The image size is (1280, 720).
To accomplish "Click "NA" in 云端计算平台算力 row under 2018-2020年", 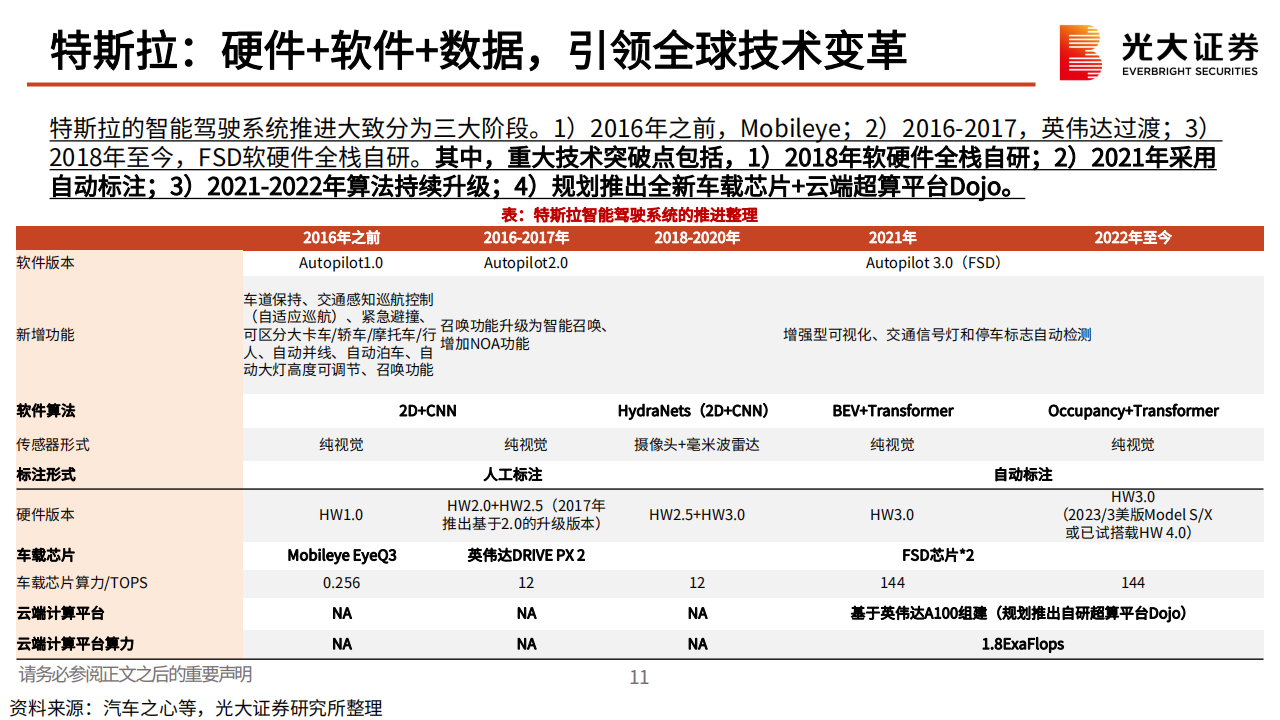I will 697,645.
